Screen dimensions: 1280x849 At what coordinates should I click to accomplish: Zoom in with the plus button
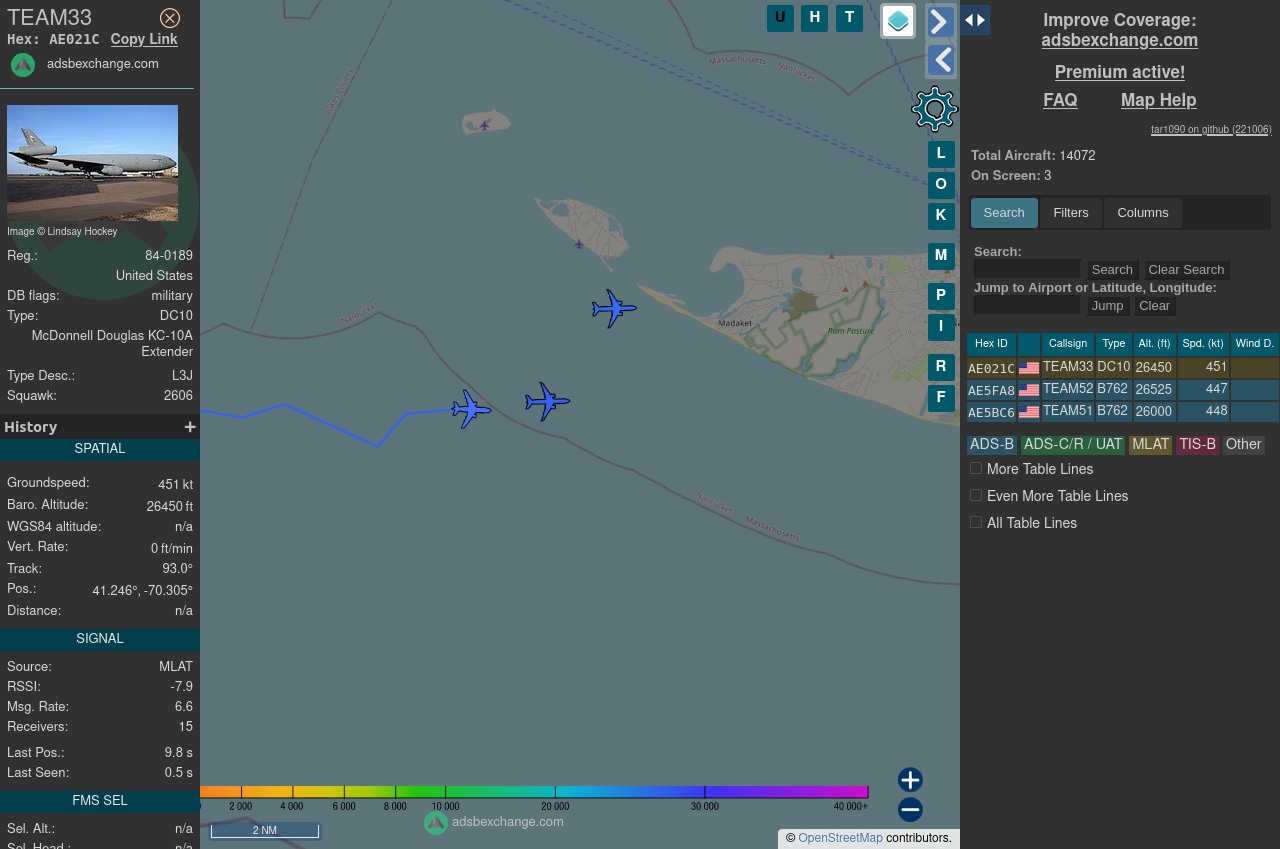click(x=910, y=780)
